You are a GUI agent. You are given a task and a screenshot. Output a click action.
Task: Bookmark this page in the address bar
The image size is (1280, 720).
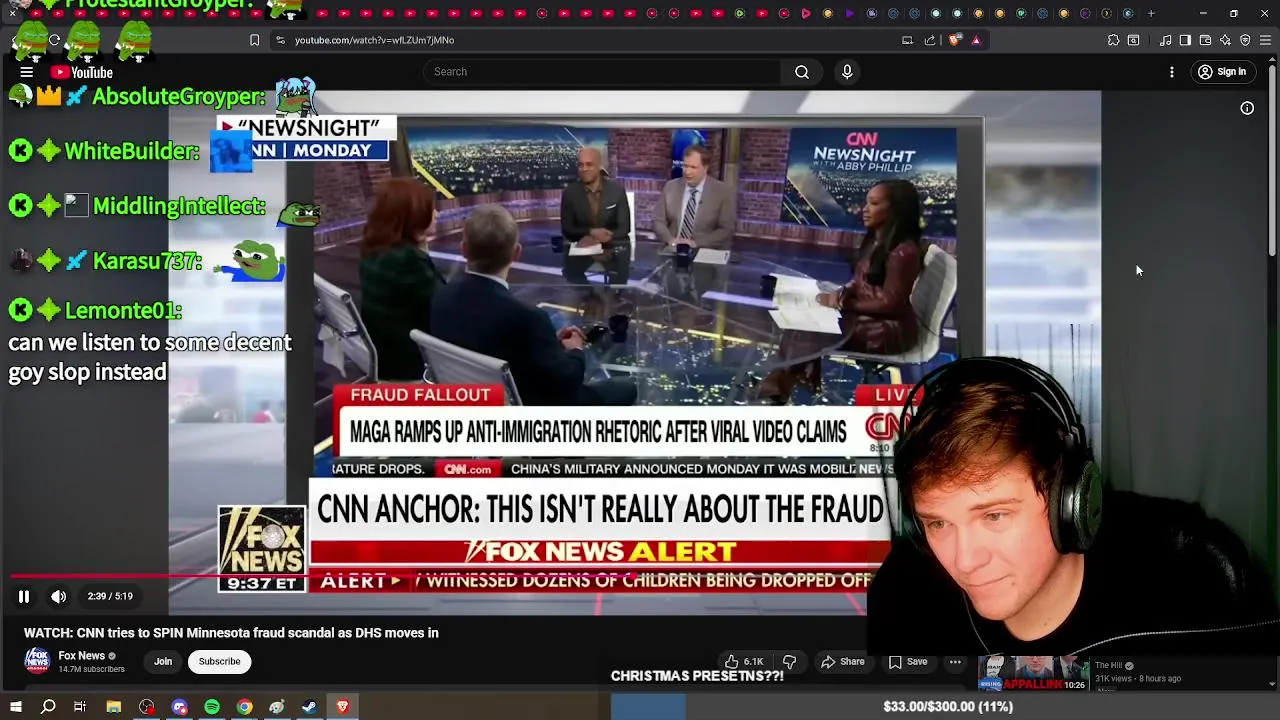[254, 40]
